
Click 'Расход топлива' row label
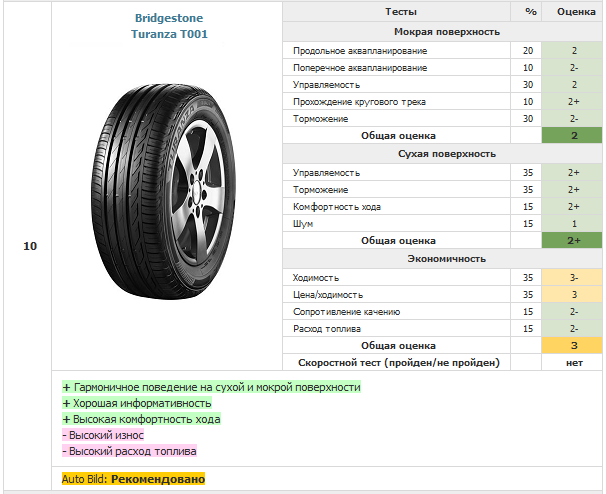point(327,329)
